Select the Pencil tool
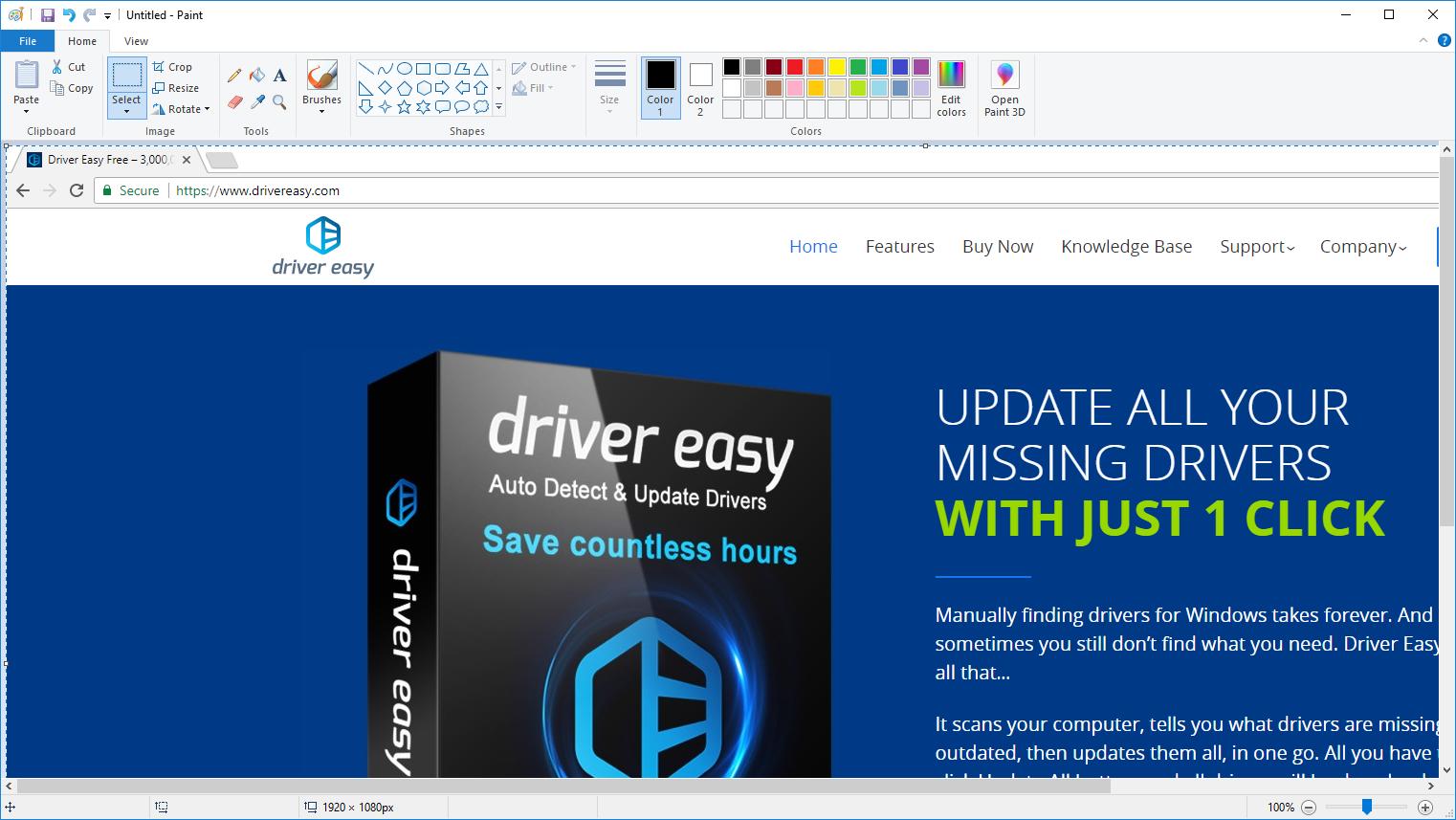Image resolution: width=1456 pixels, height=820 pixels. (x=234, y=75)
